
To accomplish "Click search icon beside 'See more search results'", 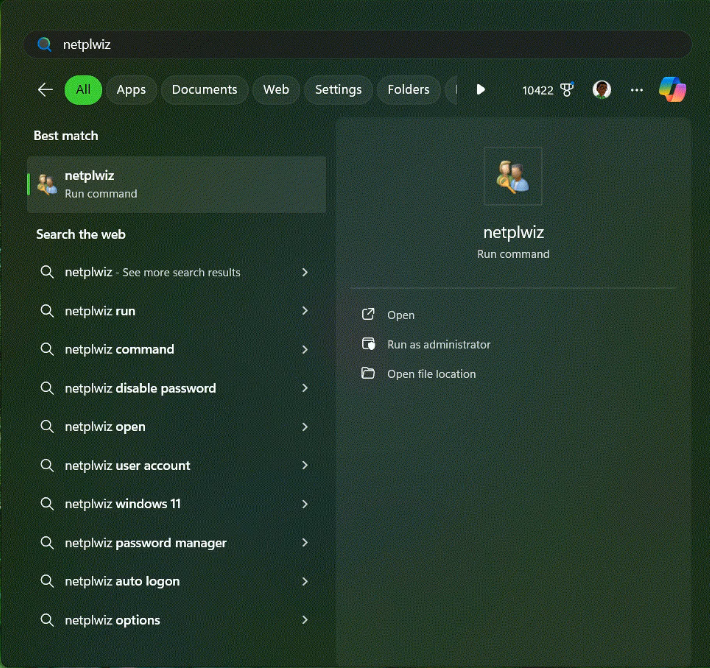I will [x=47, y=272].
